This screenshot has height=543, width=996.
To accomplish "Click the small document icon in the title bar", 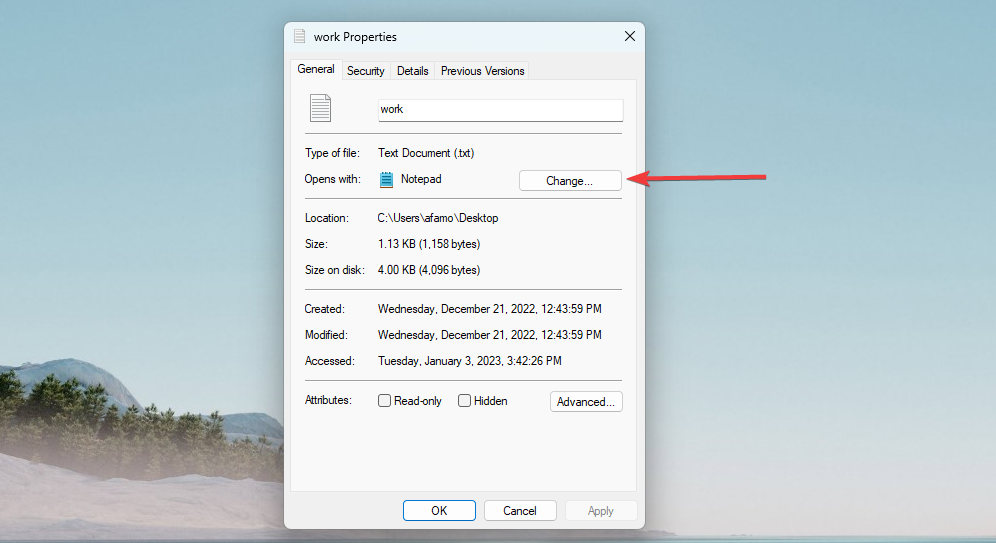I will (x=299, y=36).
